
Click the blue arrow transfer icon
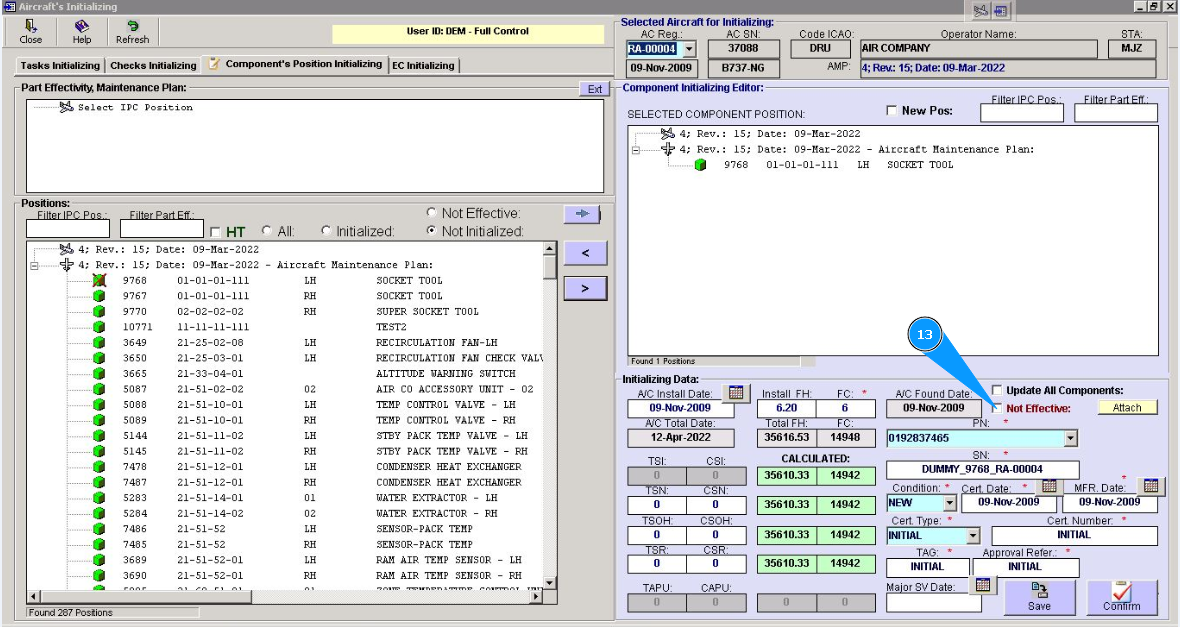[581, 213]
